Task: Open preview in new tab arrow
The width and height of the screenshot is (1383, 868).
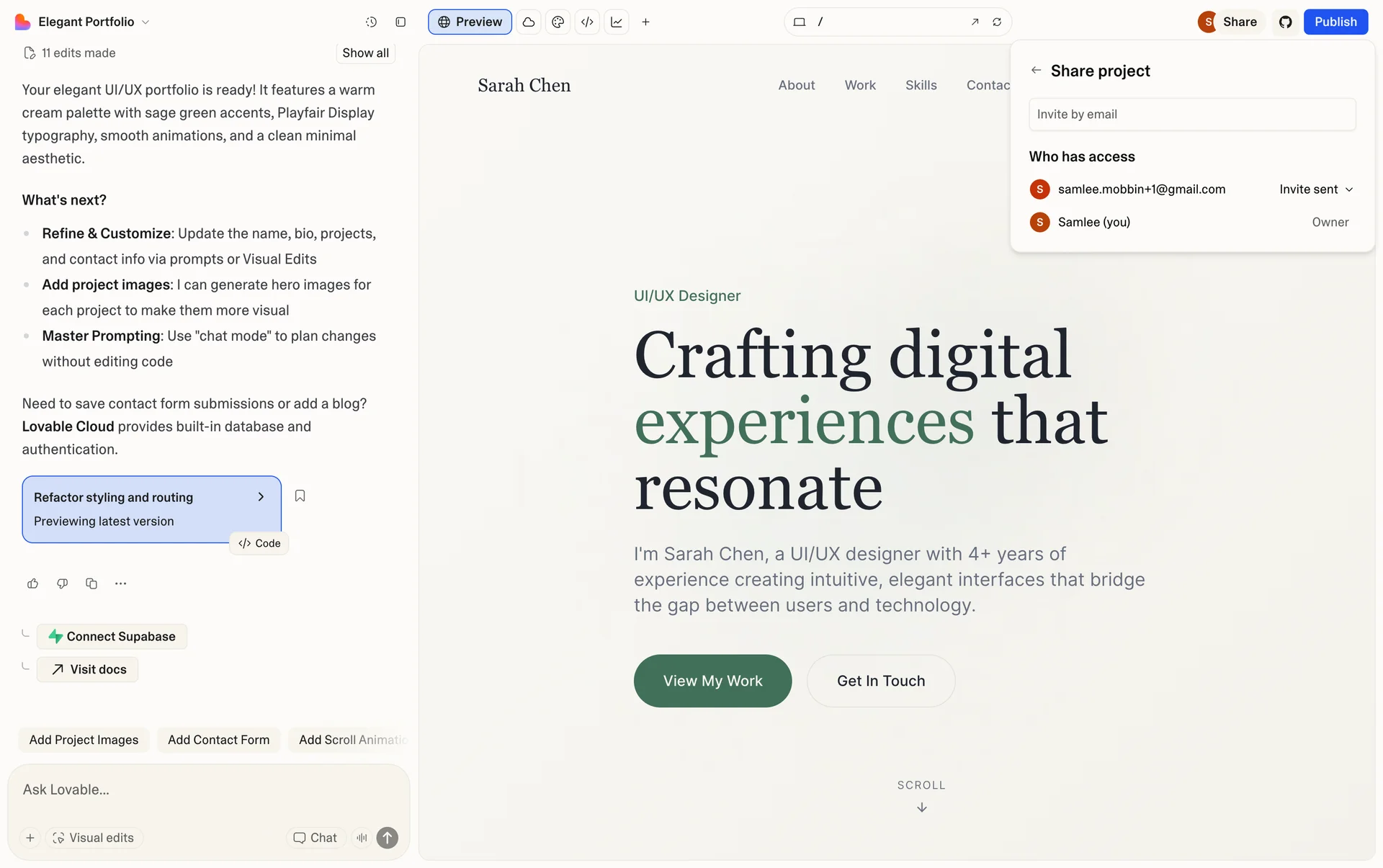Action: [x=975, y=22]
